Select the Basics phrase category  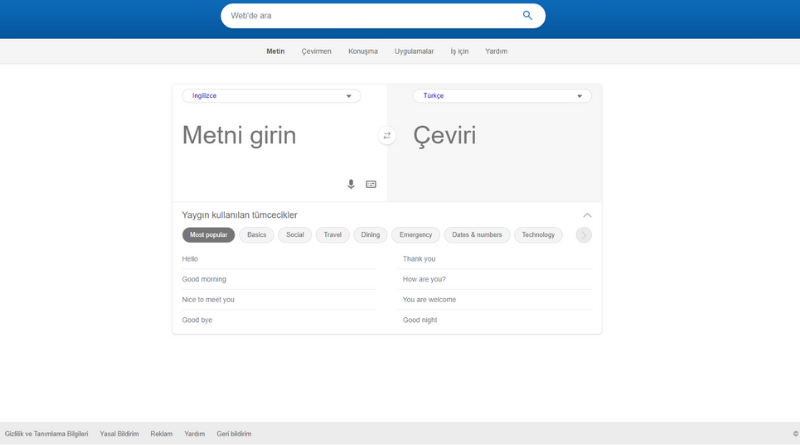257,235
